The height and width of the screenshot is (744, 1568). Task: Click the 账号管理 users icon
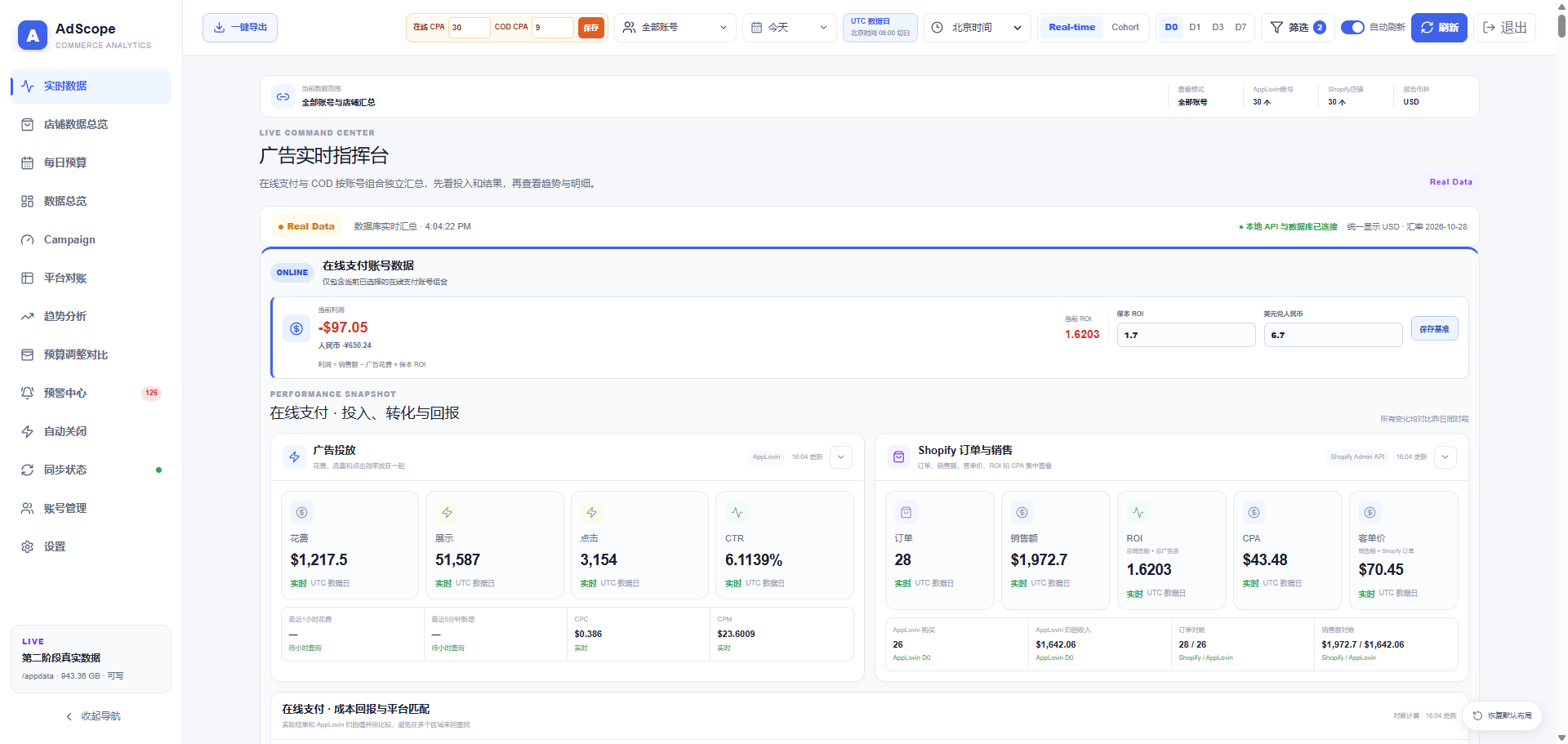(28, 508)
